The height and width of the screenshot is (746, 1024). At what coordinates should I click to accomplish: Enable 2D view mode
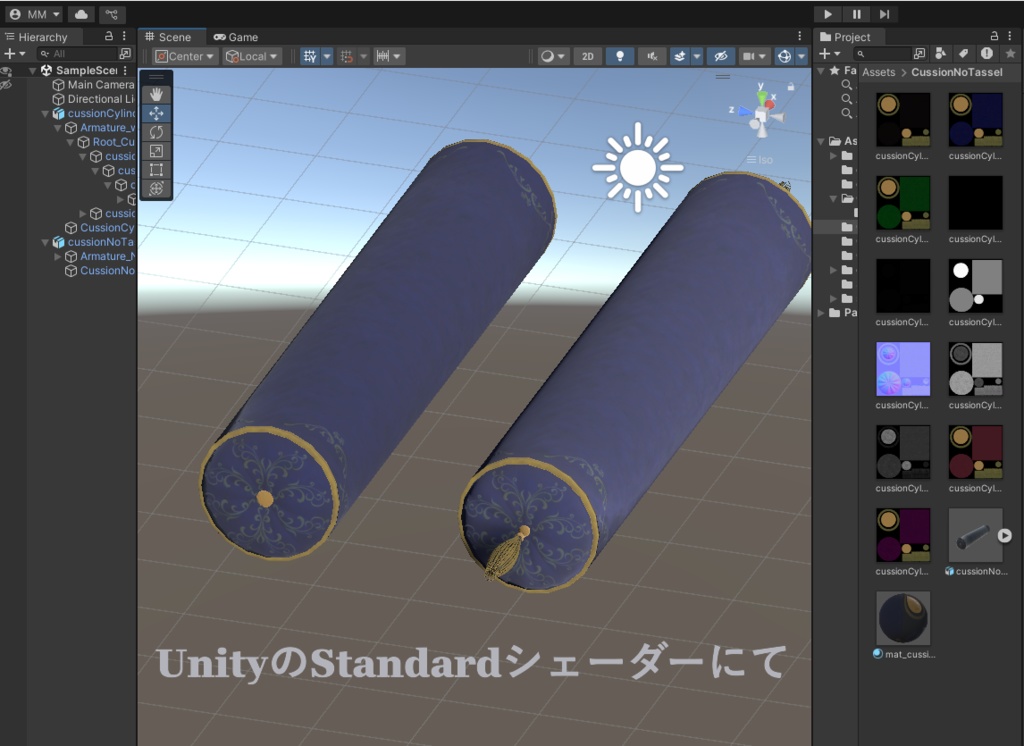click(587, 56)
